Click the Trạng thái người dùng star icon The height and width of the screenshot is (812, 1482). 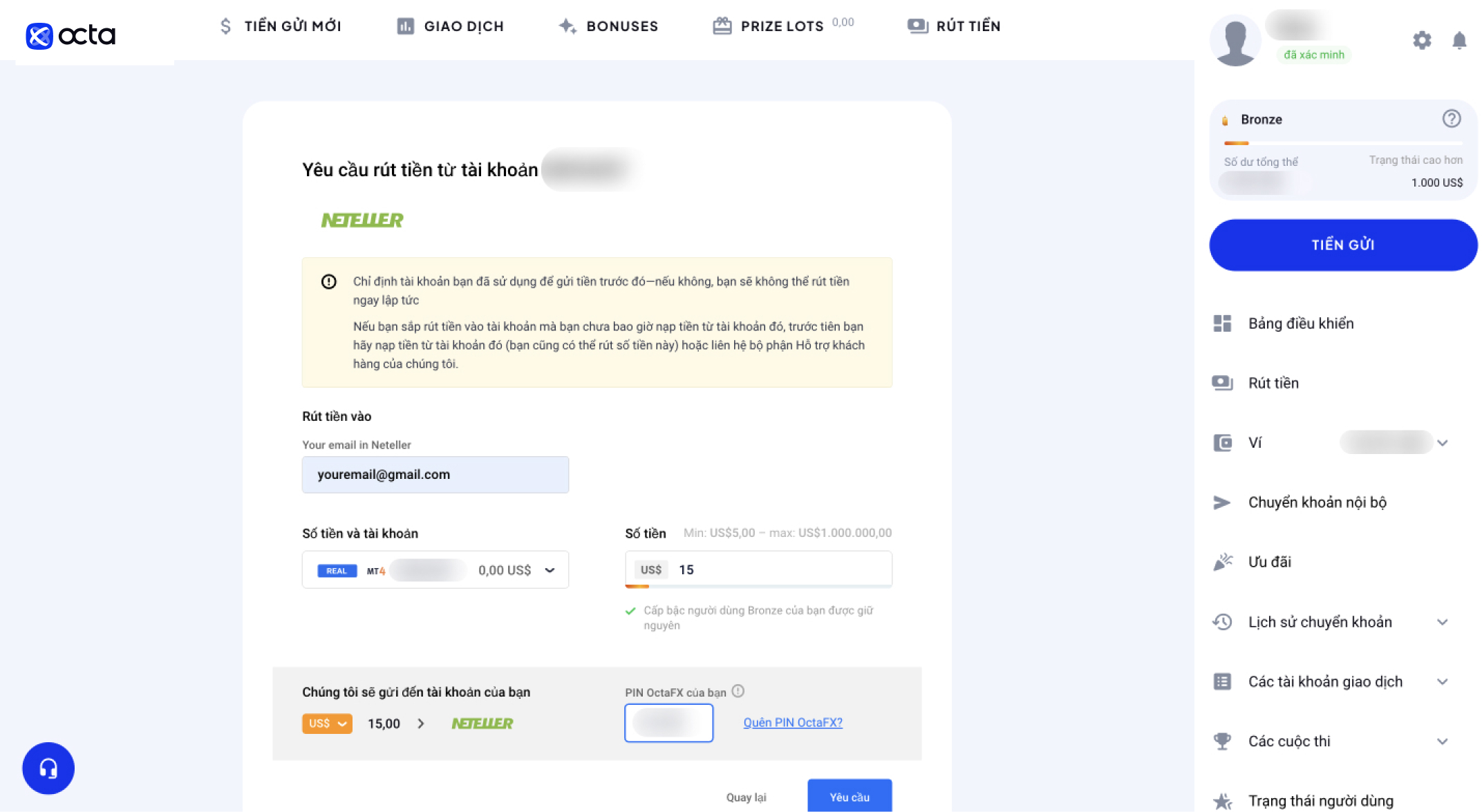[x=1222, y=801]
